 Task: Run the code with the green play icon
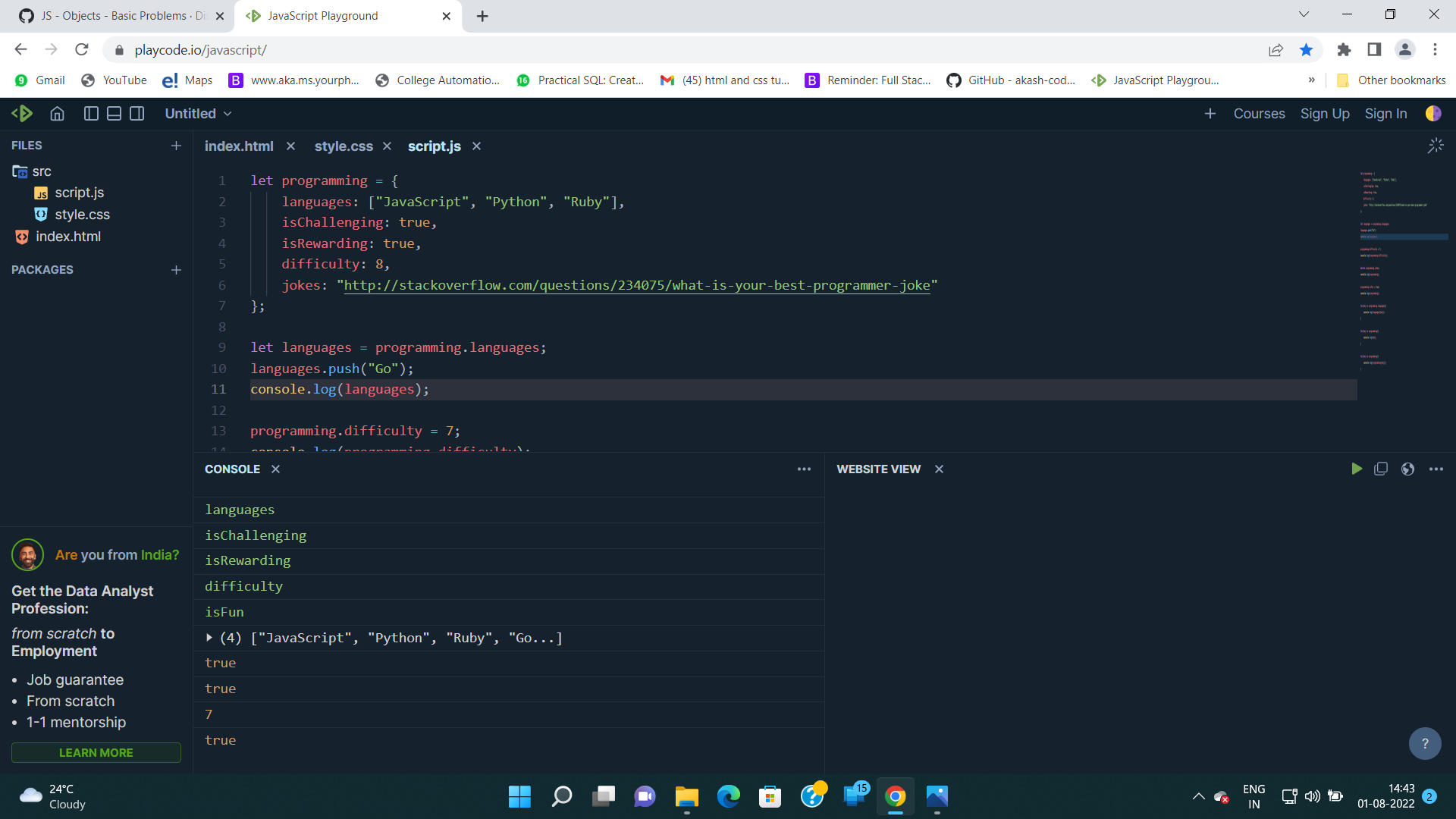[1357, 469]
